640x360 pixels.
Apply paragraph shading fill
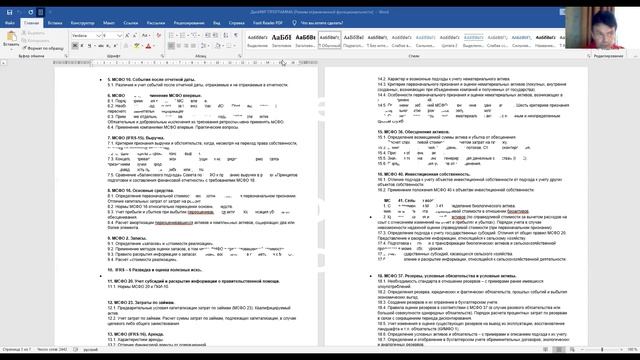218,46
